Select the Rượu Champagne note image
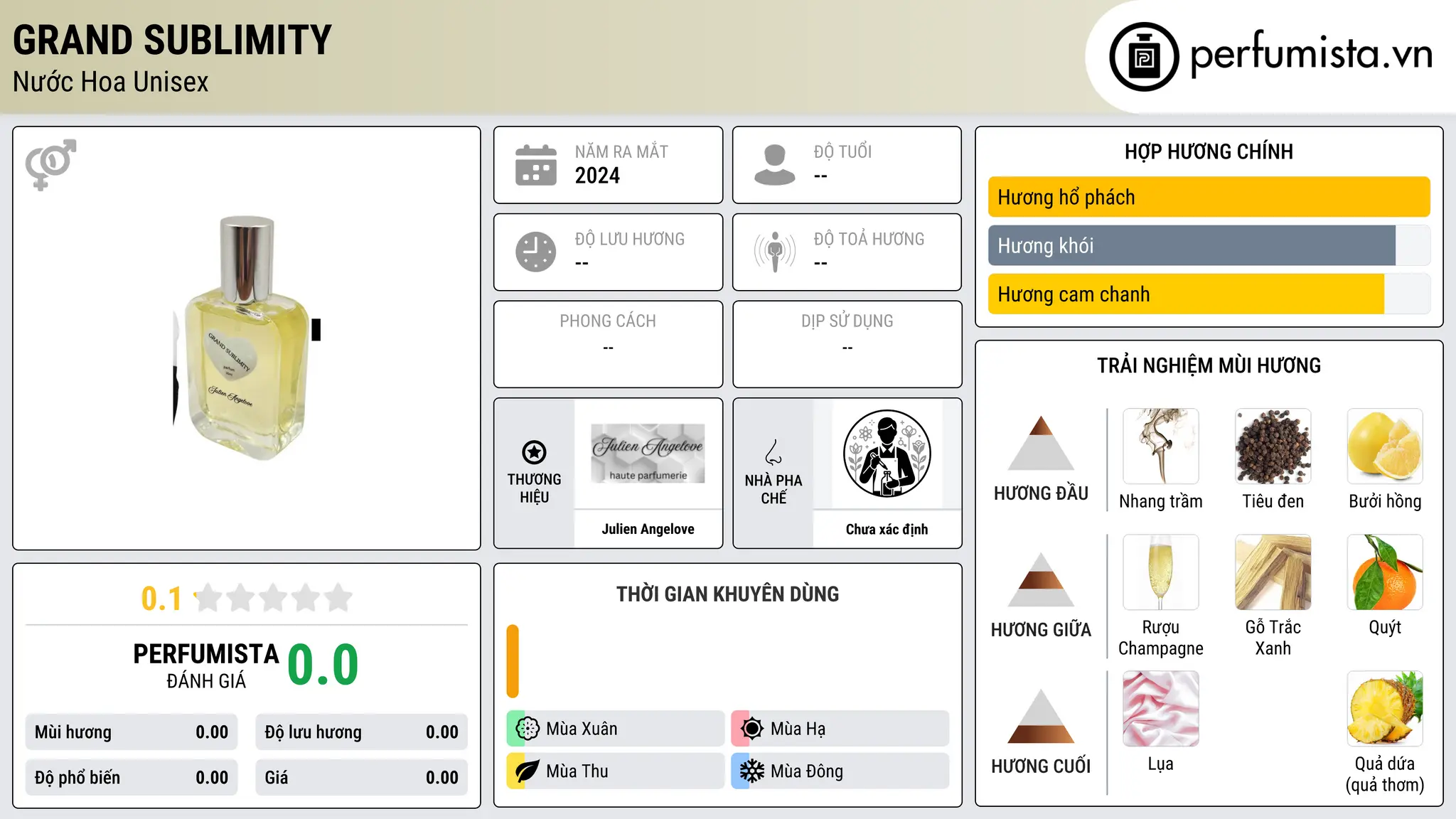Screen dimensions: 1456x819 1161,572
